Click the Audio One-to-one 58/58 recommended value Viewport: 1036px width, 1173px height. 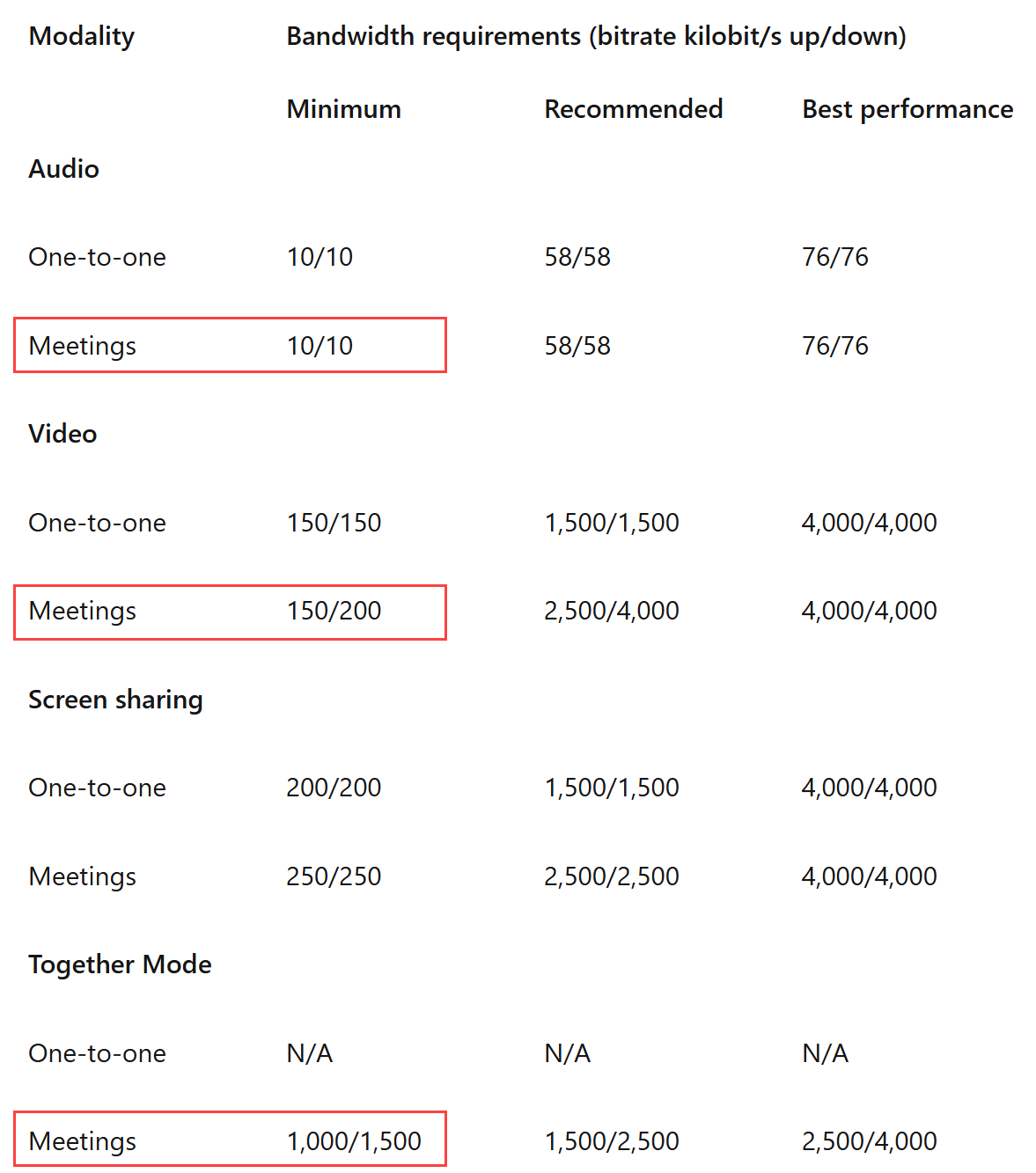click(577, 257)
